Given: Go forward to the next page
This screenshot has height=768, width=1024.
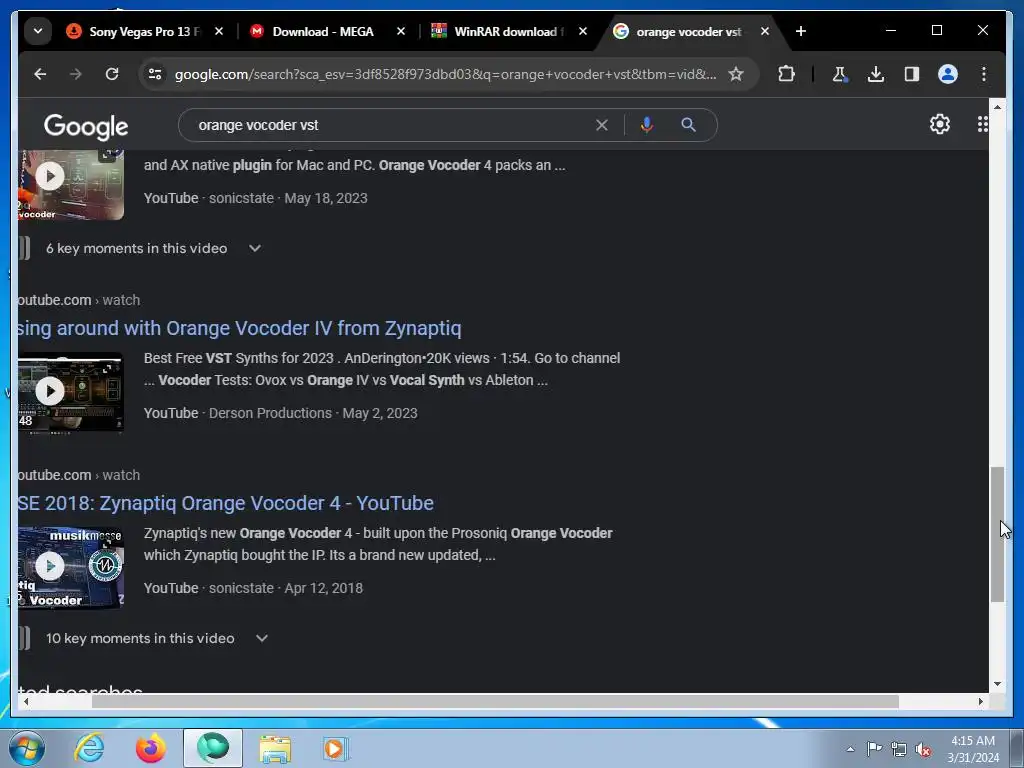Looking at the screenshot, I should [x=76, y=74].
